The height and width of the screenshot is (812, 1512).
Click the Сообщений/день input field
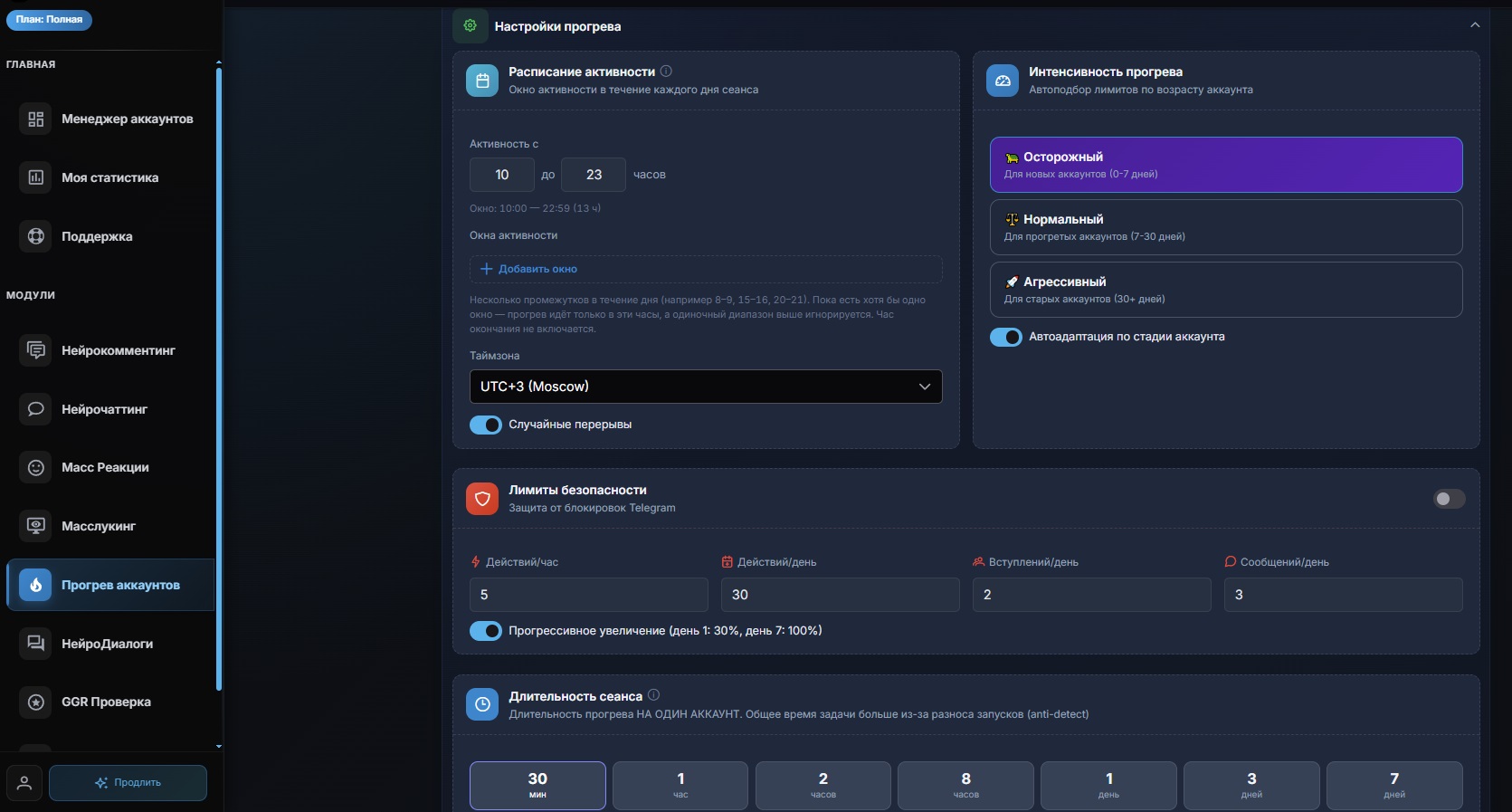(1344, 595)
